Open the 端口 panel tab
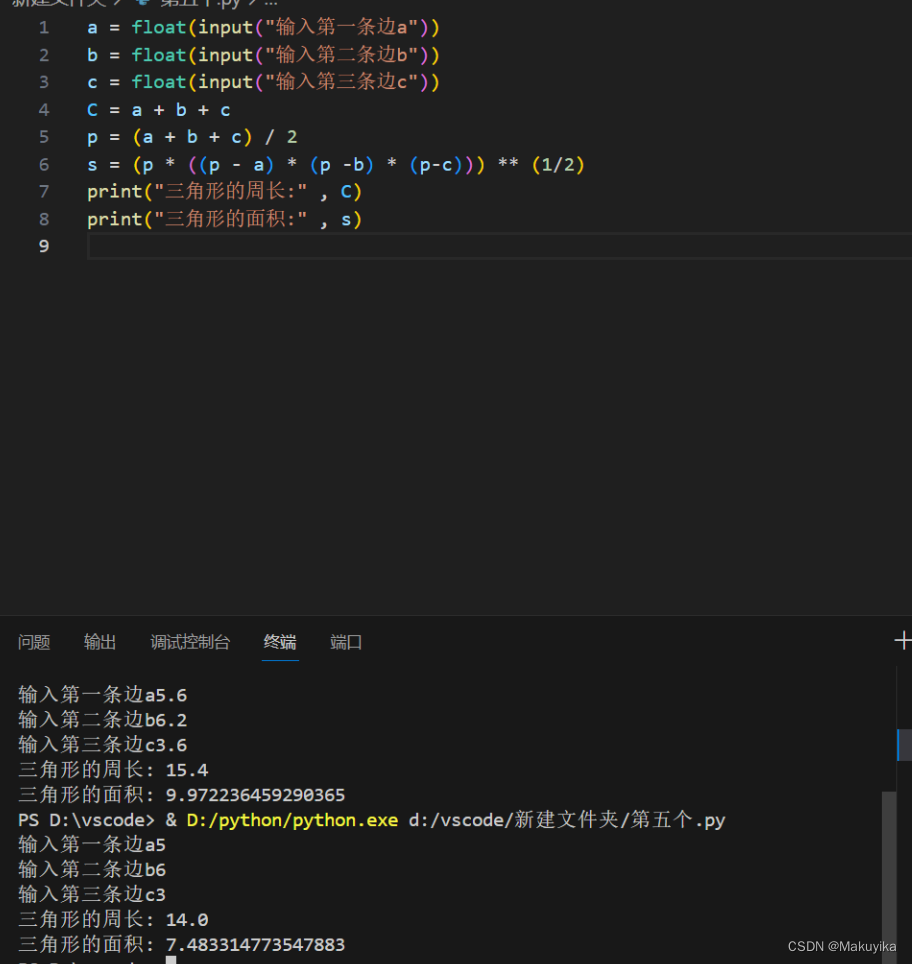 [x=346, y=642]
